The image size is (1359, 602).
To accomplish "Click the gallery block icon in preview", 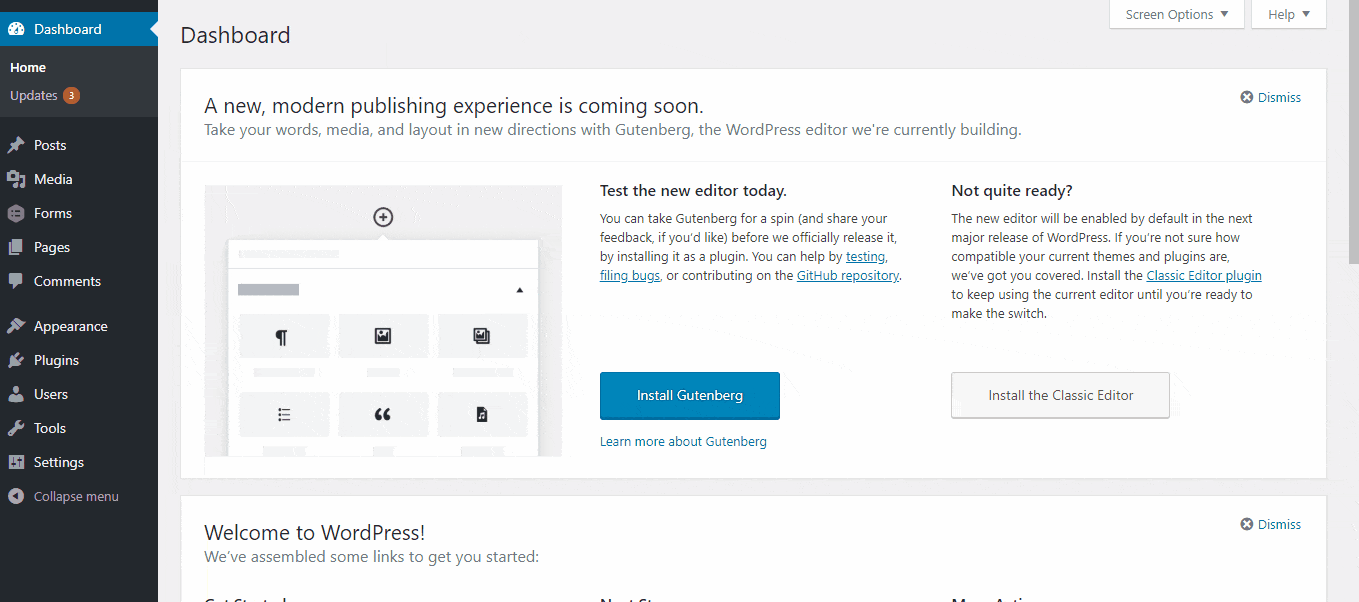I will pyautogui.click(x=482, y=337).
